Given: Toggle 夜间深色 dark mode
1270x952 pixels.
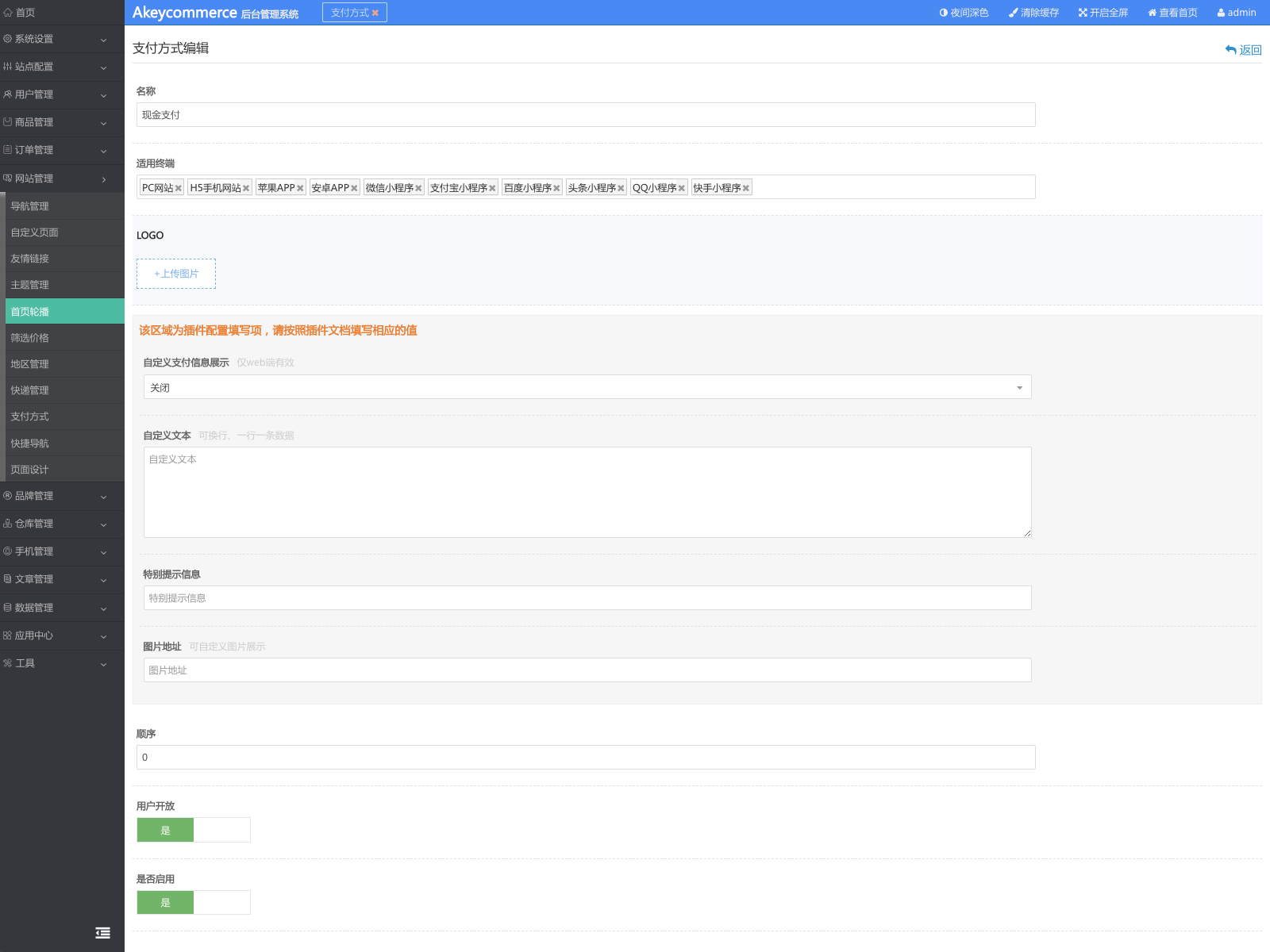Looking at the screenshot, I should [x=964, y=13].
